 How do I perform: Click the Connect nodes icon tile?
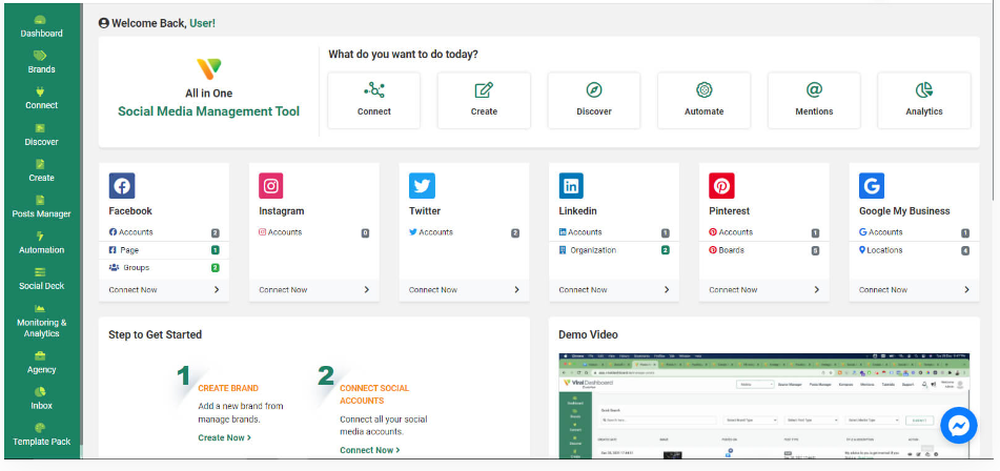[374, 101]
